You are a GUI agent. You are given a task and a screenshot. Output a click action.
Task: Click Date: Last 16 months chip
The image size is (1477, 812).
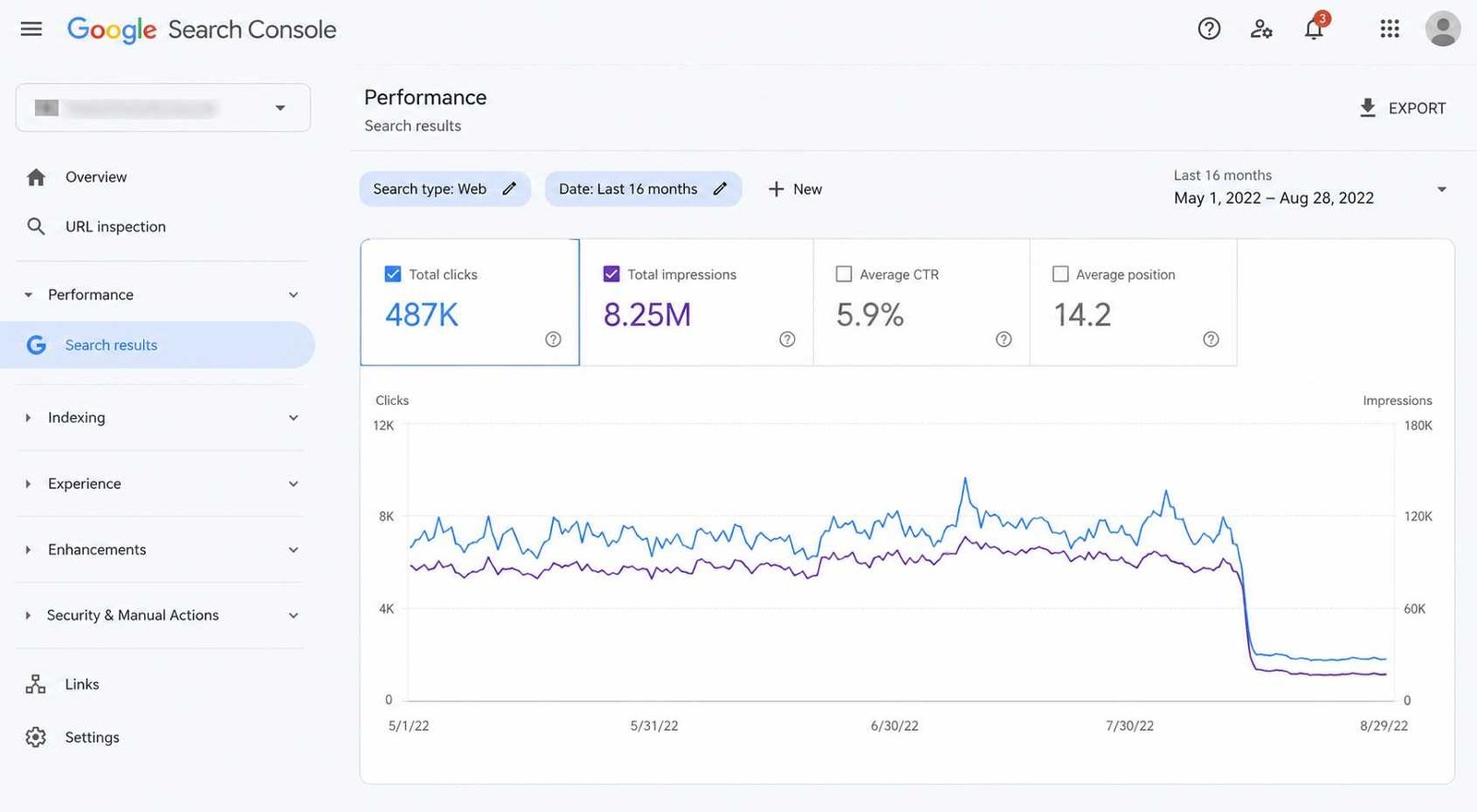[x=643, y=189]
